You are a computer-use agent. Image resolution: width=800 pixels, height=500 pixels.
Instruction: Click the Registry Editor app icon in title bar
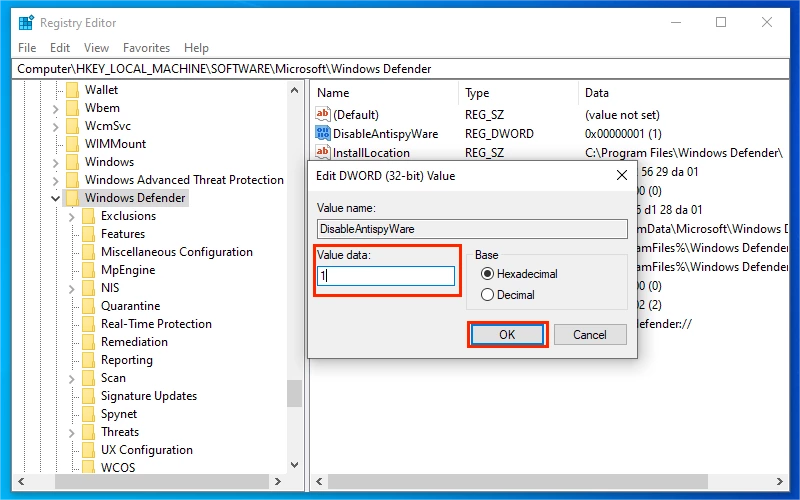[26, 23]
